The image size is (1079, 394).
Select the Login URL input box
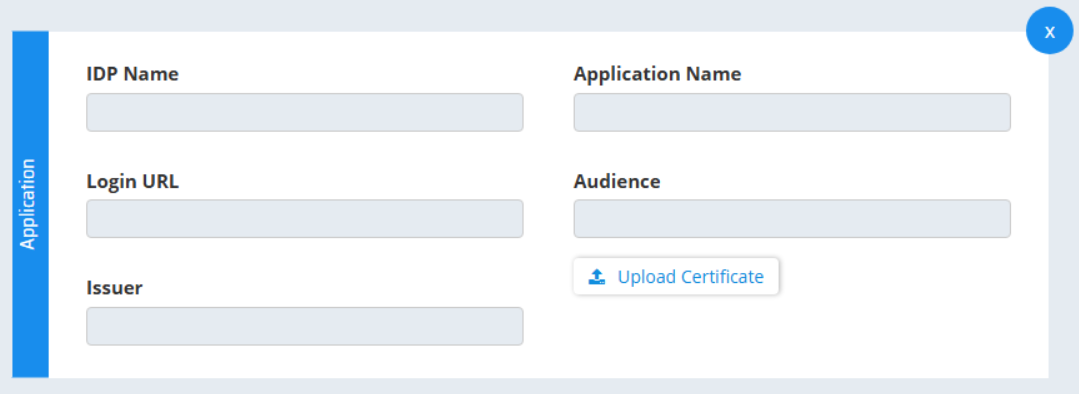coord(305,219)
